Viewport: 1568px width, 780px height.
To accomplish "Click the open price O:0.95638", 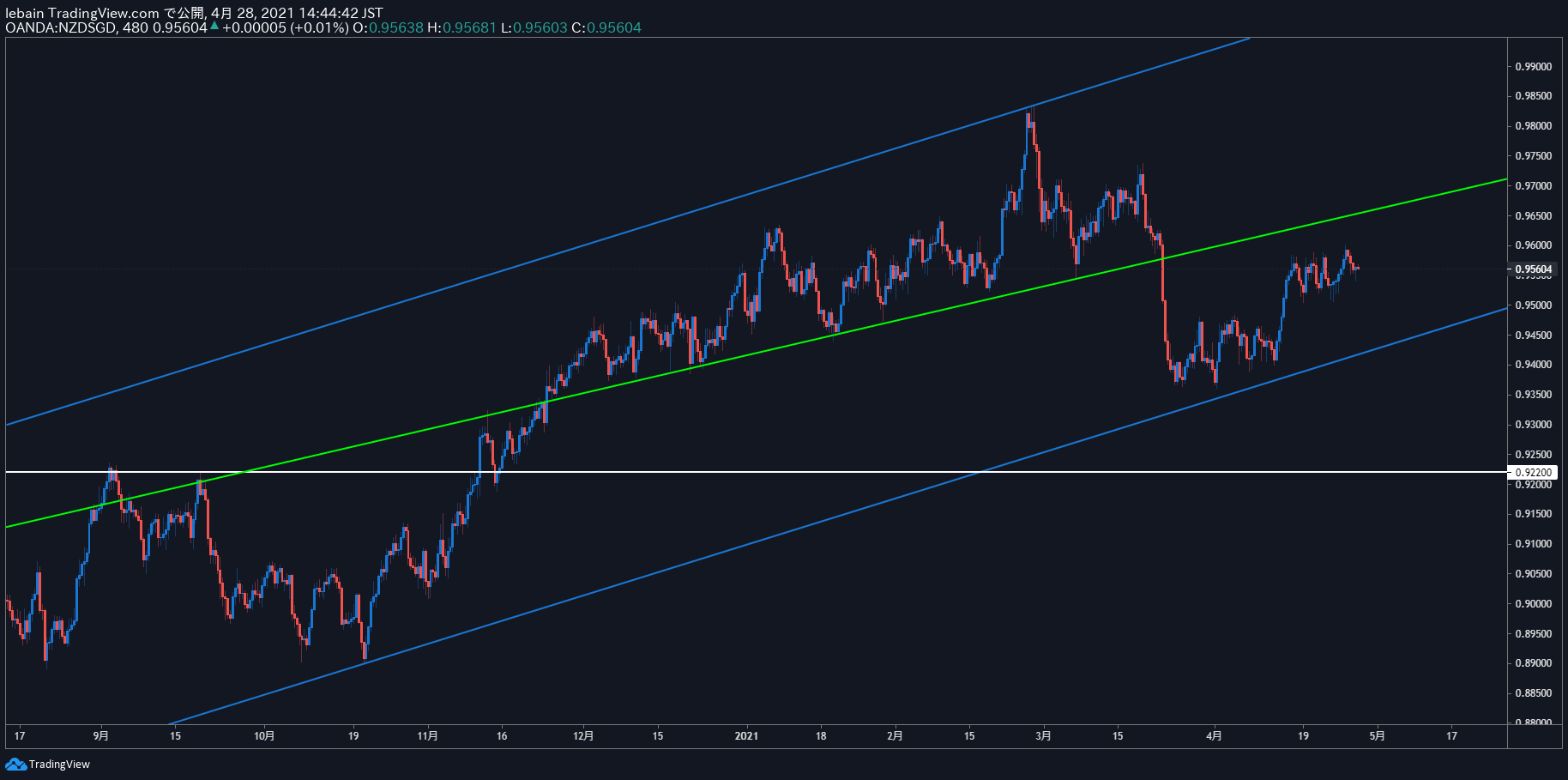I will 388,27.
